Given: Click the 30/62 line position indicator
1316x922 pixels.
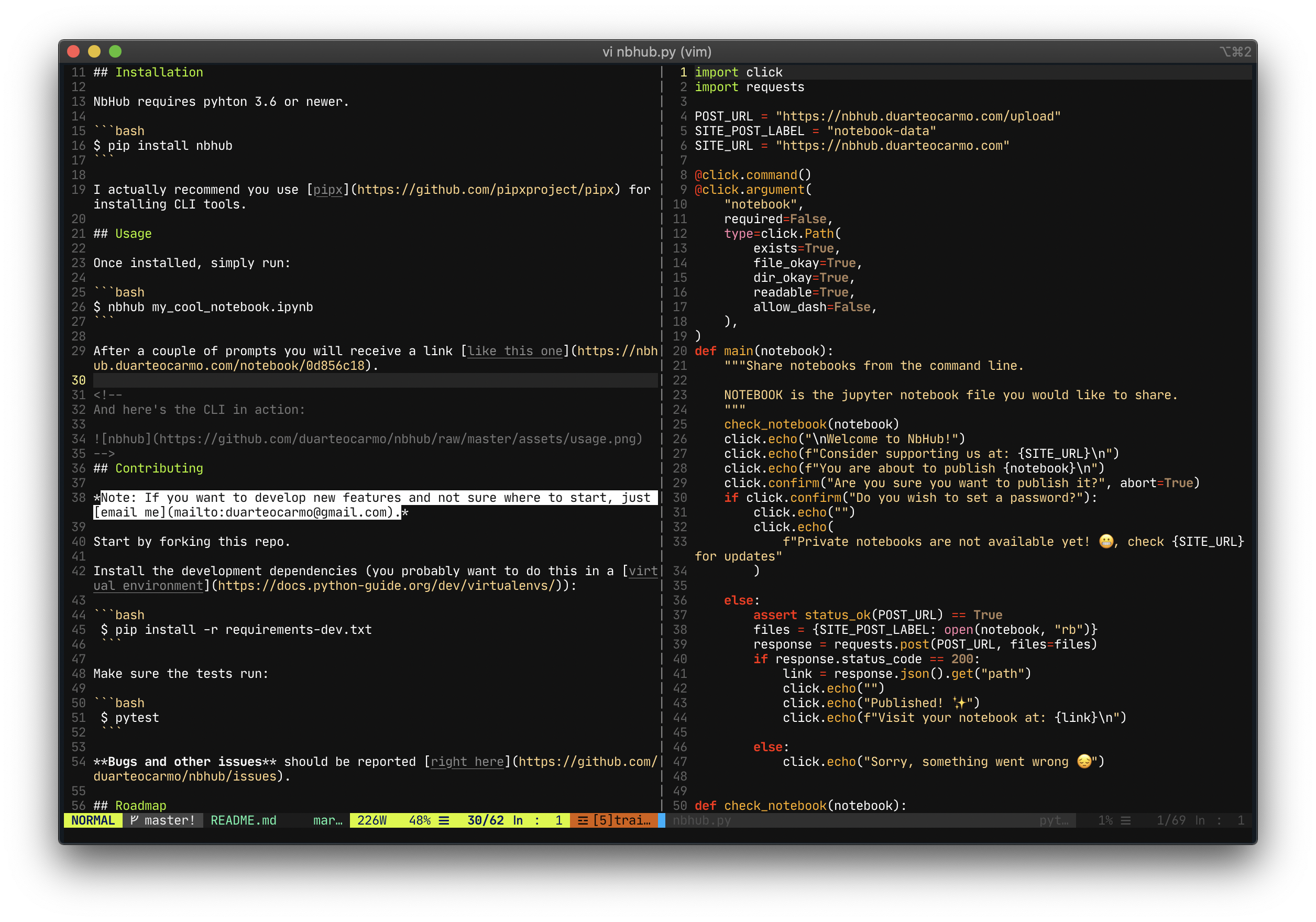Looking at the screenshot, I should (486, 820).
